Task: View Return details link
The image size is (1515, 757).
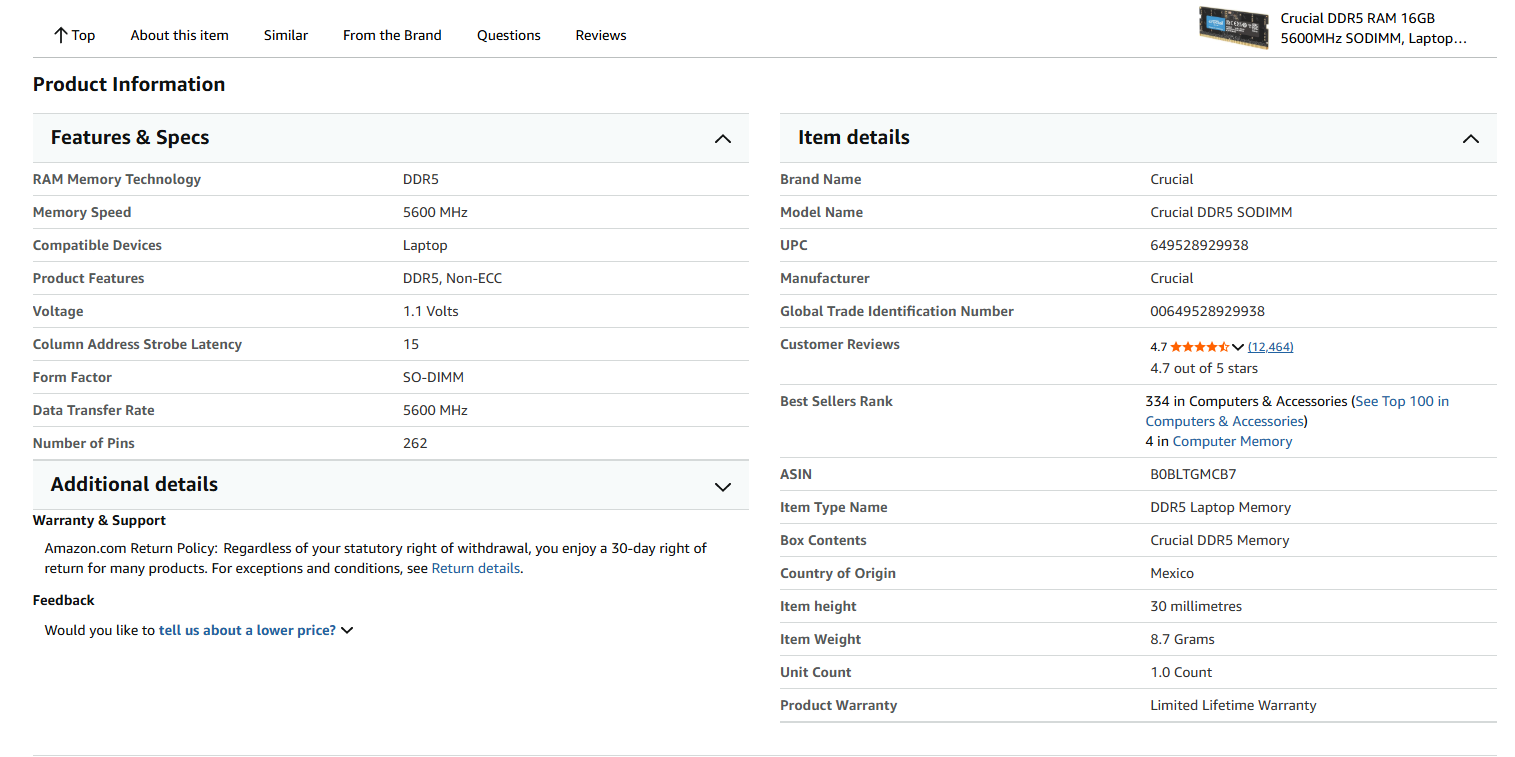Action: click(476, 568)
